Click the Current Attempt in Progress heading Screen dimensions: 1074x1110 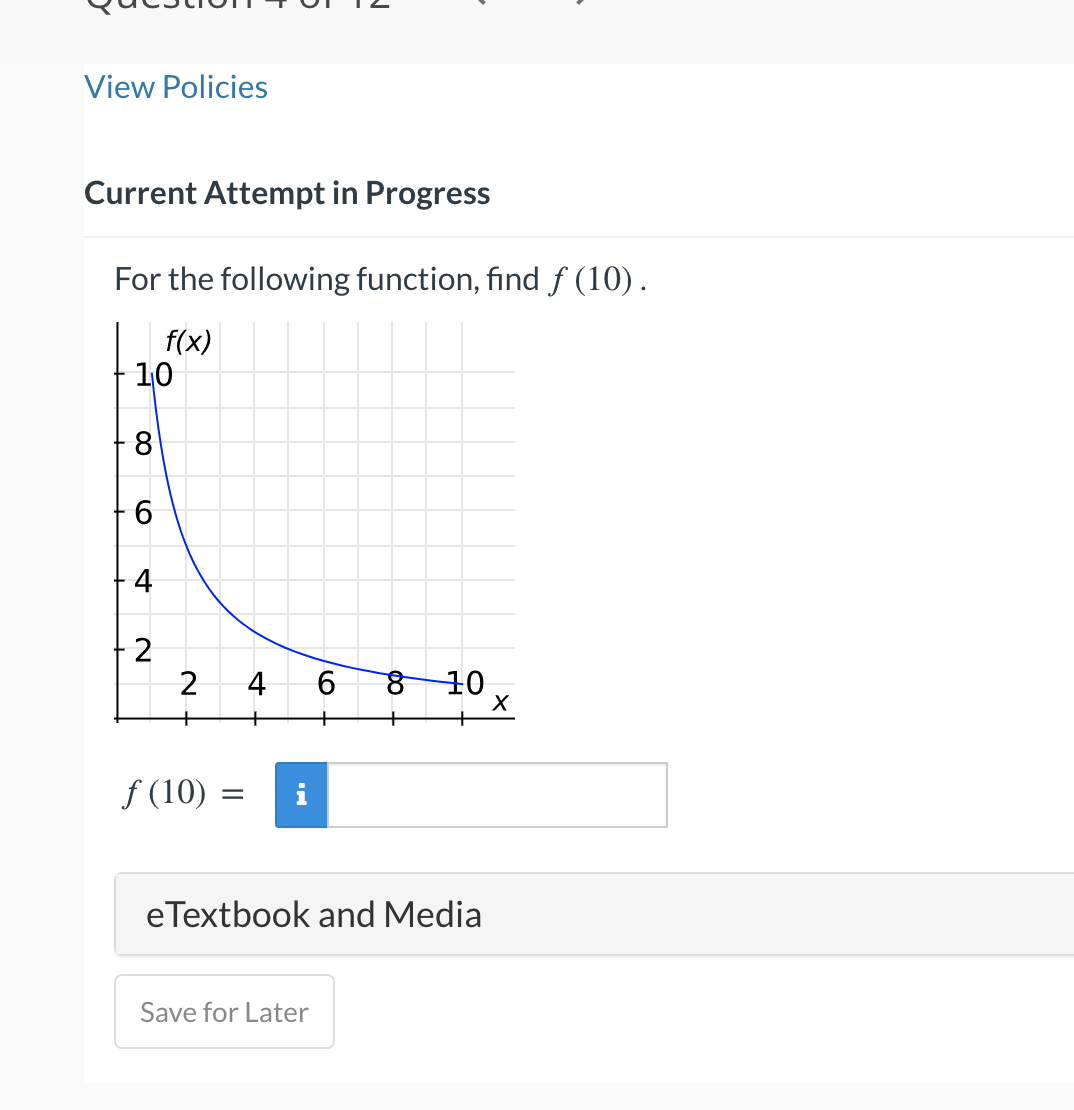tap(287, 193)
